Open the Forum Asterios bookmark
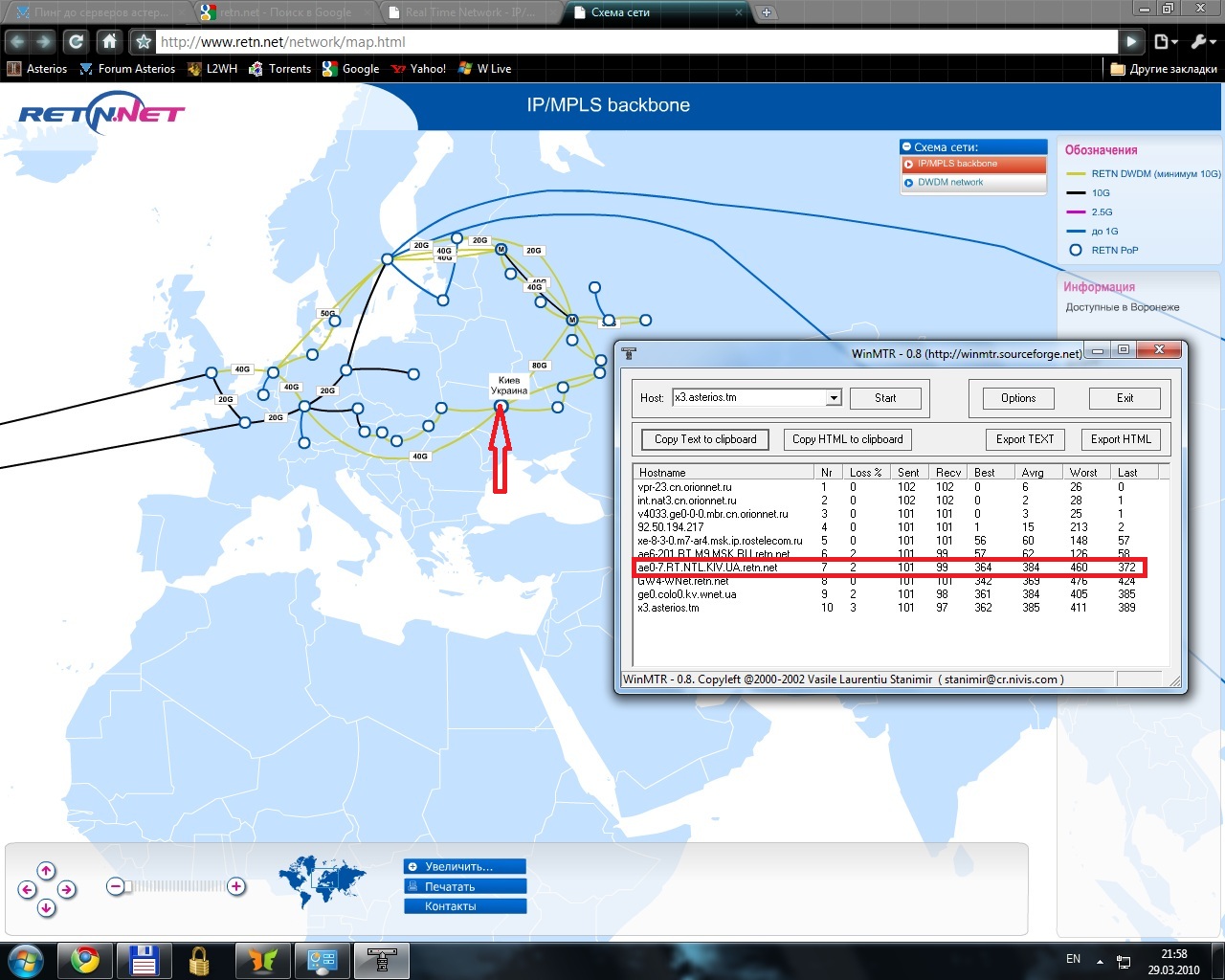1225x980 pixels. point(127,69)
